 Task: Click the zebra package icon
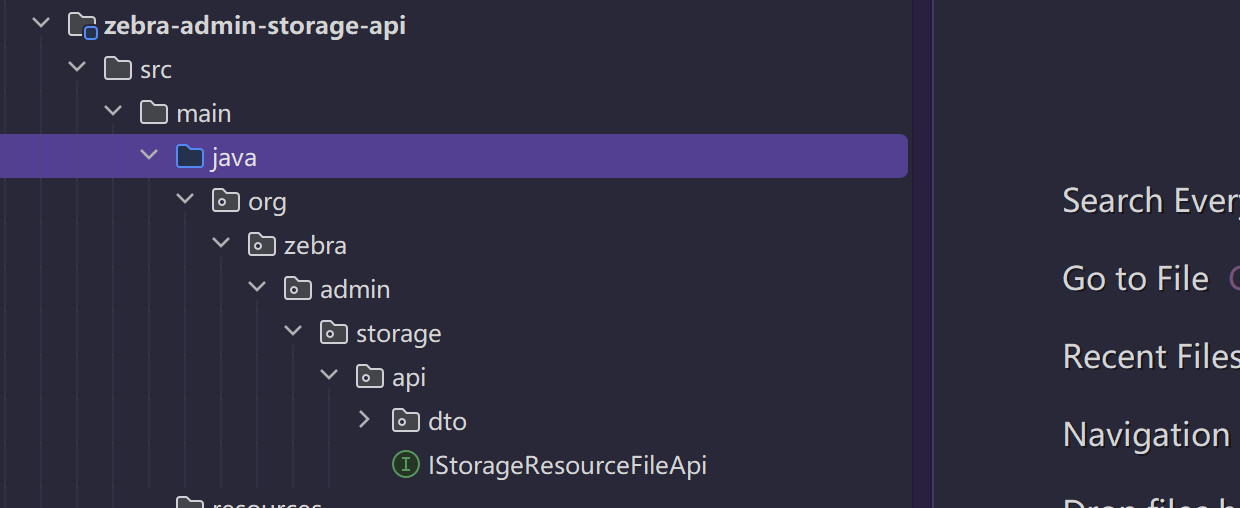262,245
